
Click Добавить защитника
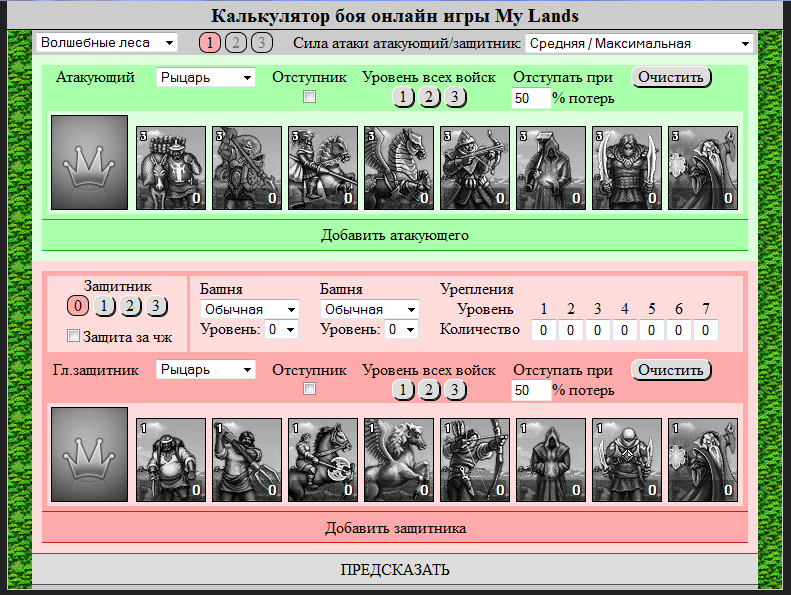tap(395, 528)
